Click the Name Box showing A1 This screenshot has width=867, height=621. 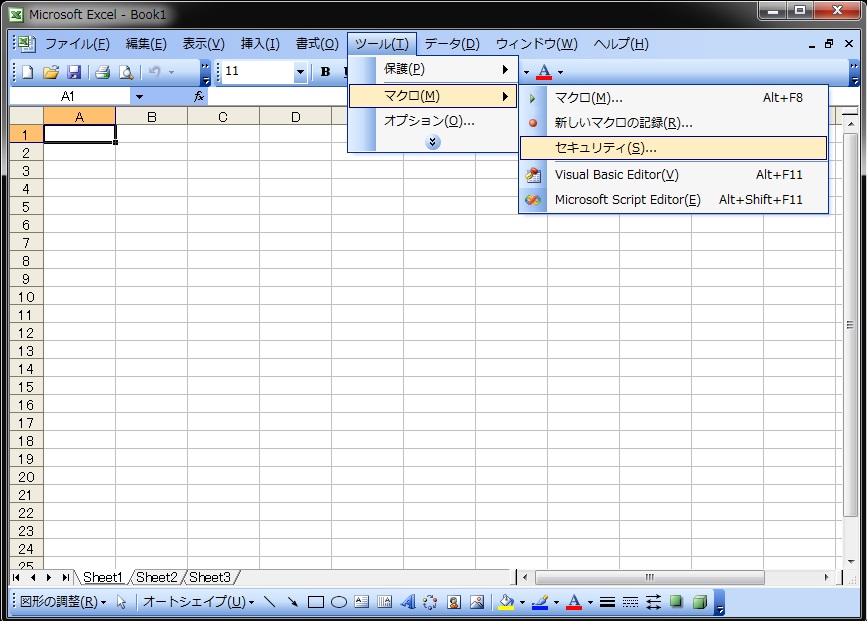click(x=70, y=97)
